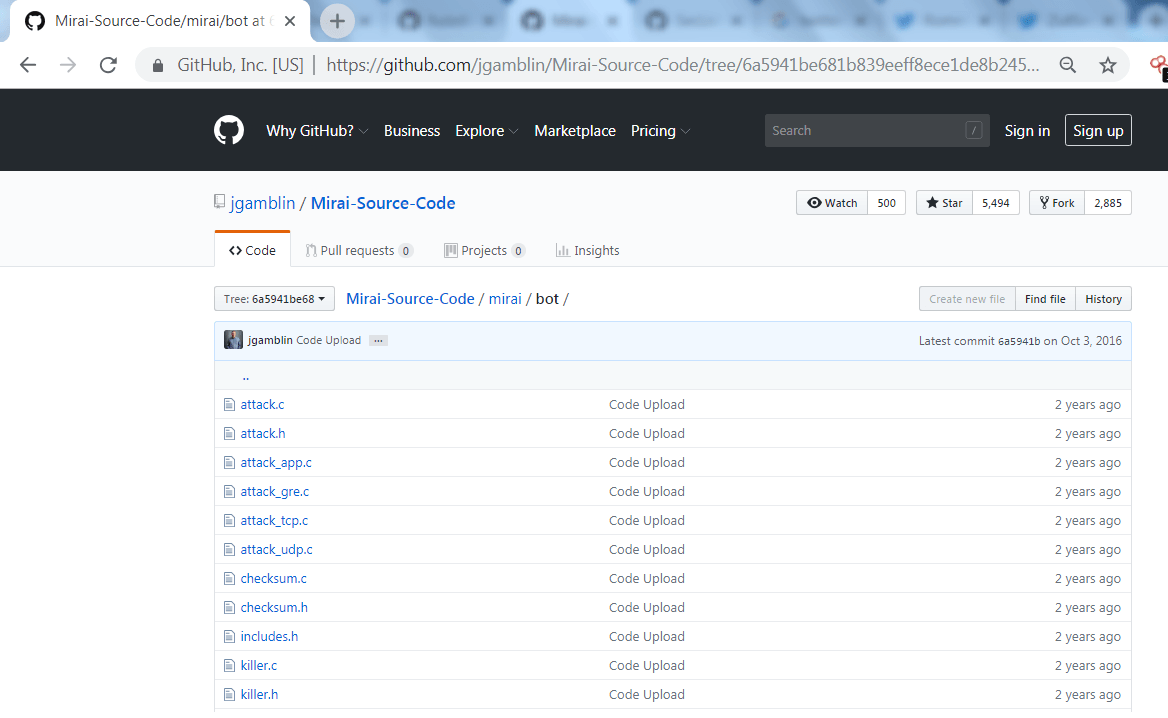Click the file icon beside attack.c
The width and height of the screenshot is (1168, 718).
[229, 404]
